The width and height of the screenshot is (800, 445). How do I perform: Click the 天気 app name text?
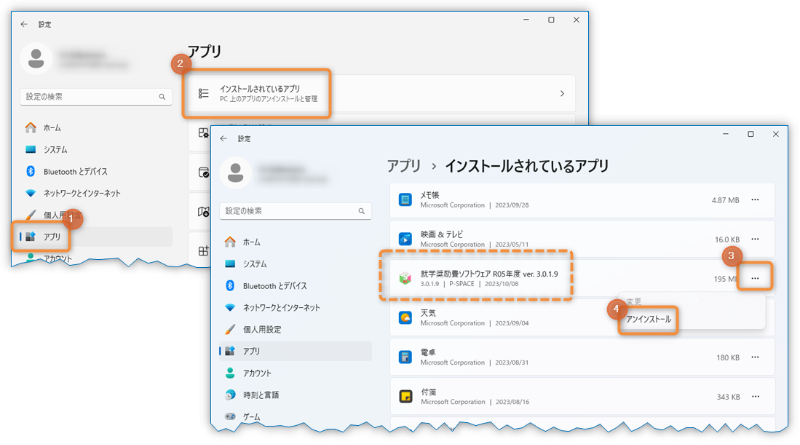click(x=428, y=313)
